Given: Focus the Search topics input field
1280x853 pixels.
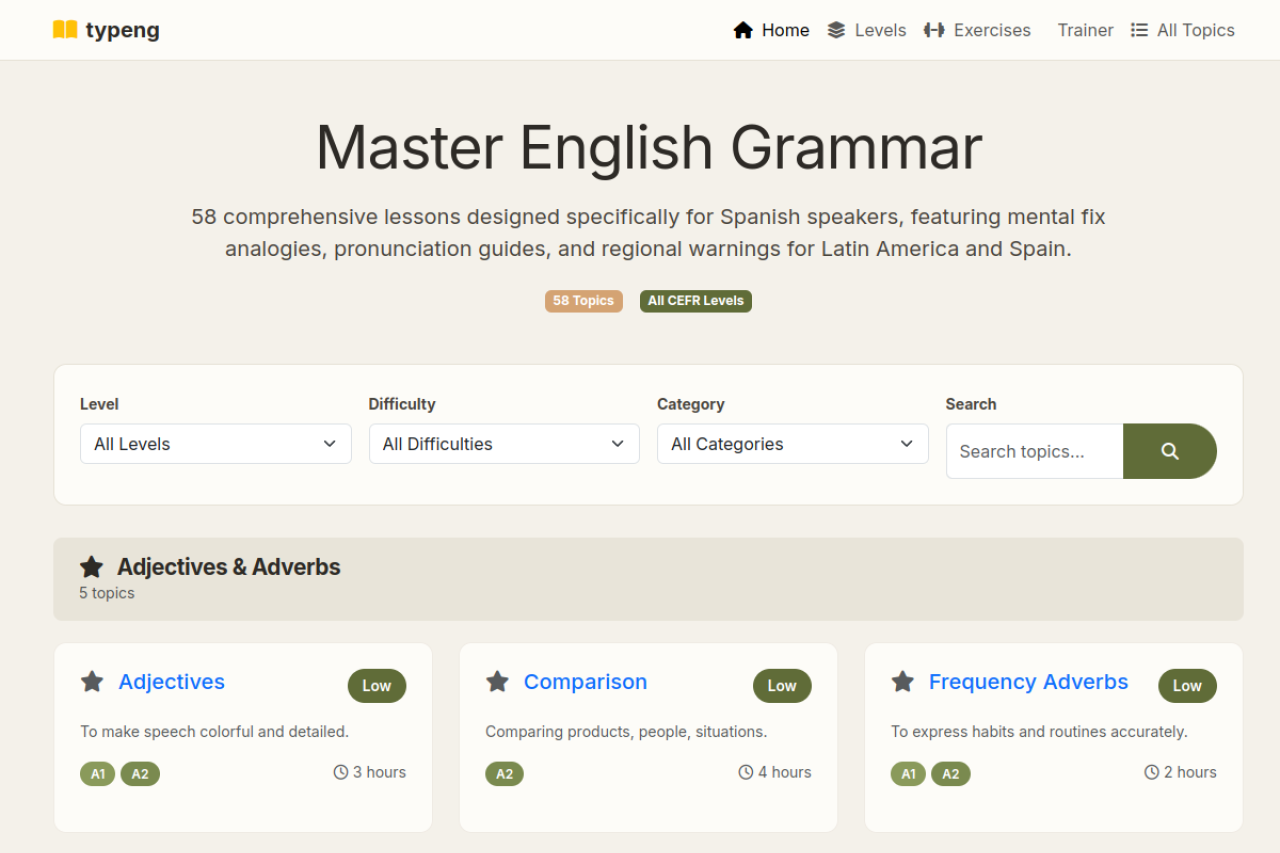Looking at the screenshot, I should pyautogui.click(x=1035, y=451).
